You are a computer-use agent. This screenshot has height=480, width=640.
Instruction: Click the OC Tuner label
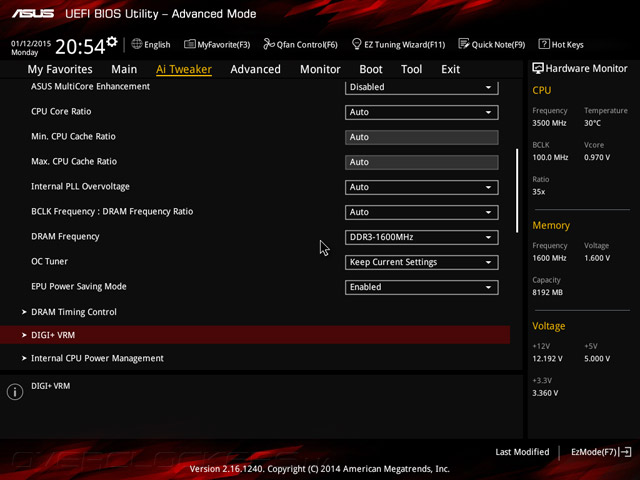point(49,261)
